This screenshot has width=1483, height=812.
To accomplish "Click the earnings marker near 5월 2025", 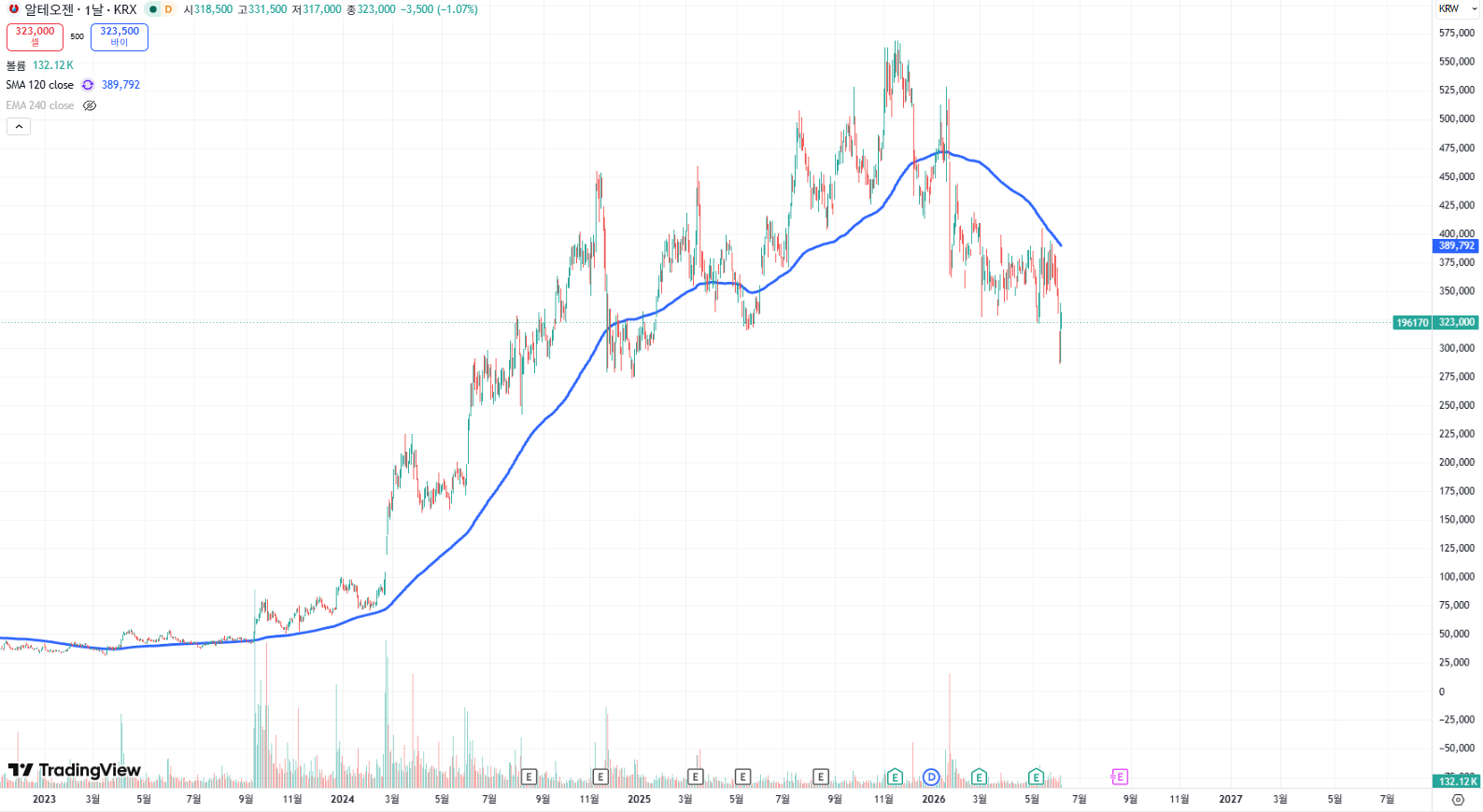I will (742, 777).
